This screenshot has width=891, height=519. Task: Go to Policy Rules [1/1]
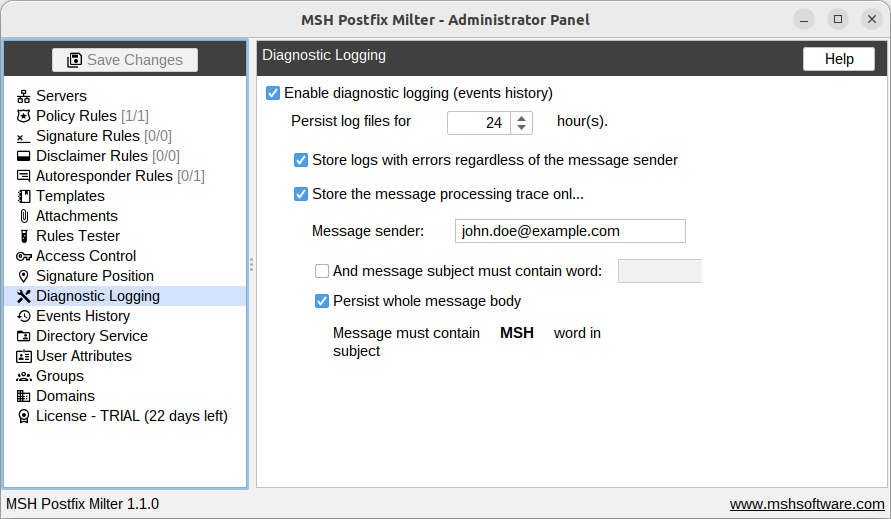pyautogui.click(x=92, y=116)
